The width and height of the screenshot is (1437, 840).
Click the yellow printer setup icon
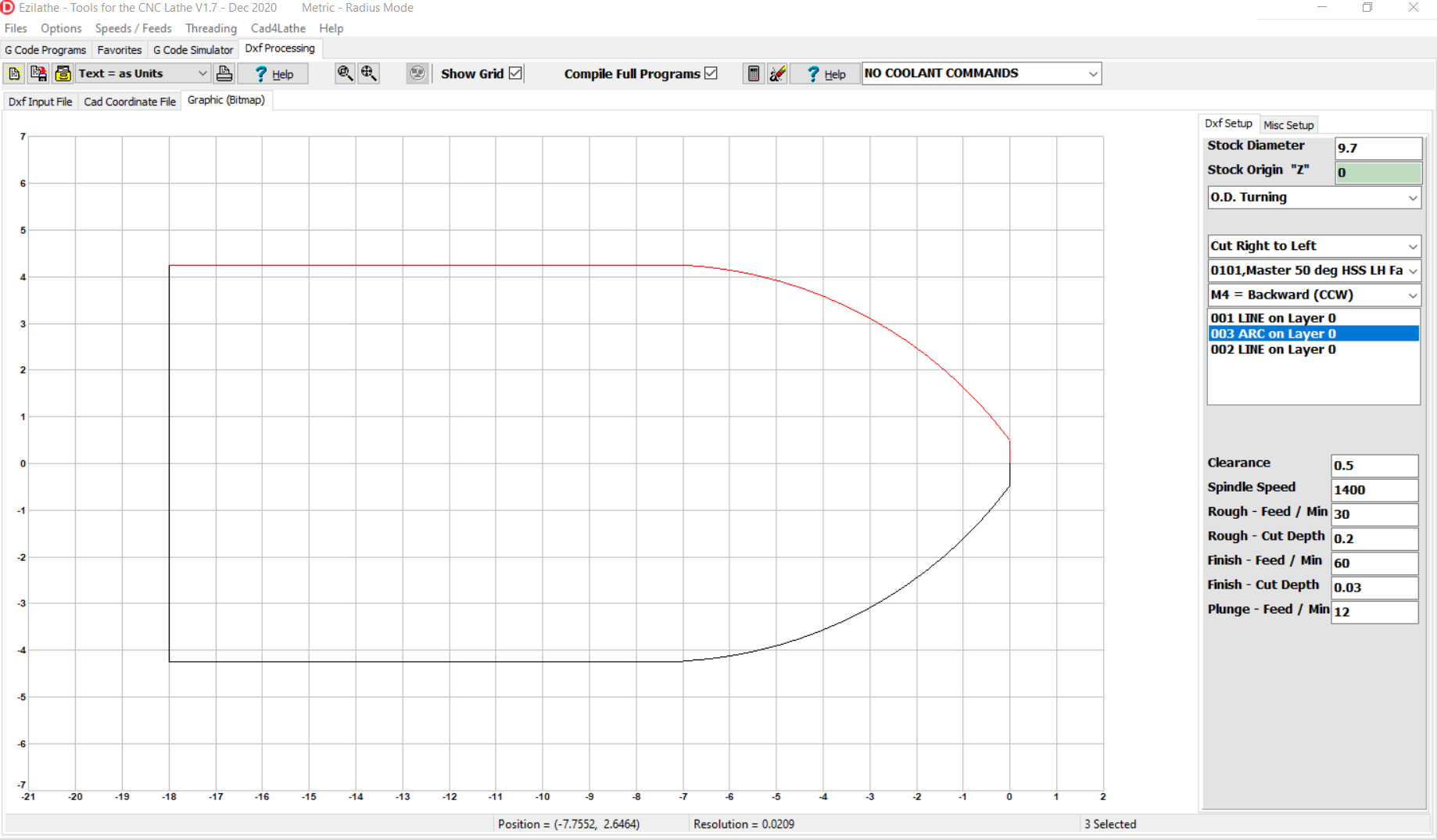[x=63, y=73]
